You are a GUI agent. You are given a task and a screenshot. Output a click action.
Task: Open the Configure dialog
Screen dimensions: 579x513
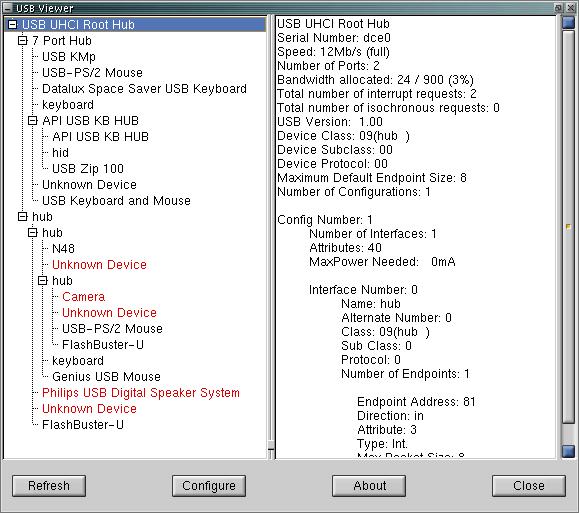coord(209,486)
